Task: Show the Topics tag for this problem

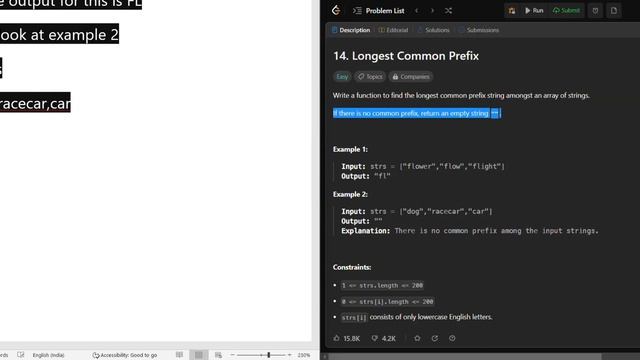Action: [370, 76]
